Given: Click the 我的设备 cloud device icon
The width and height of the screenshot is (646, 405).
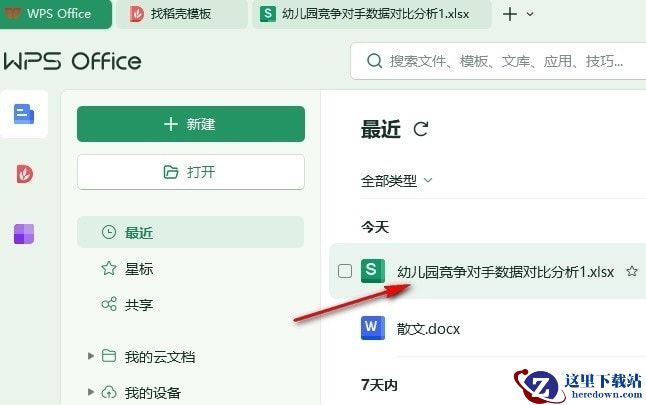Looking at the screenshot, I should 109,392.
